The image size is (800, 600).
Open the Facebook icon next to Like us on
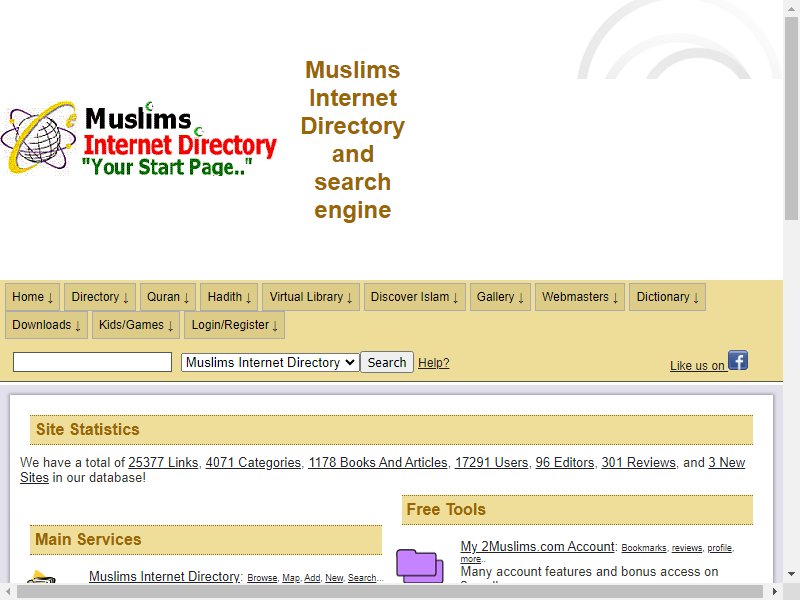738,360
